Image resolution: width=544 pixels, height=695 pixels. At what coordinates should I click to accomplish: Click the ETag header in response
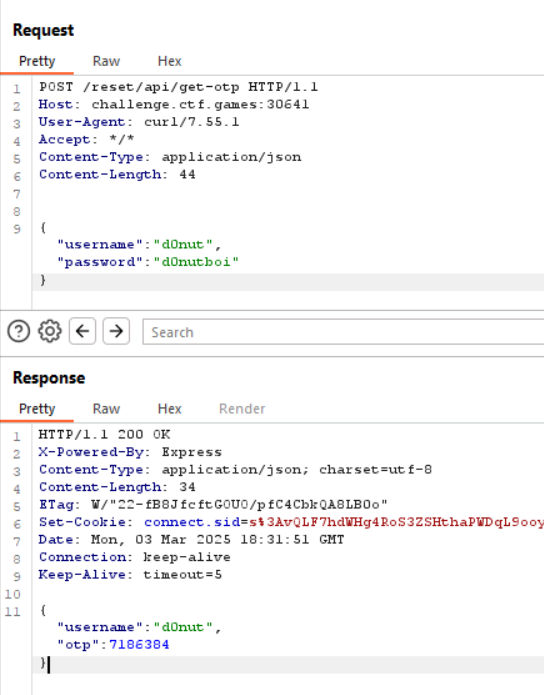[213, 504]
